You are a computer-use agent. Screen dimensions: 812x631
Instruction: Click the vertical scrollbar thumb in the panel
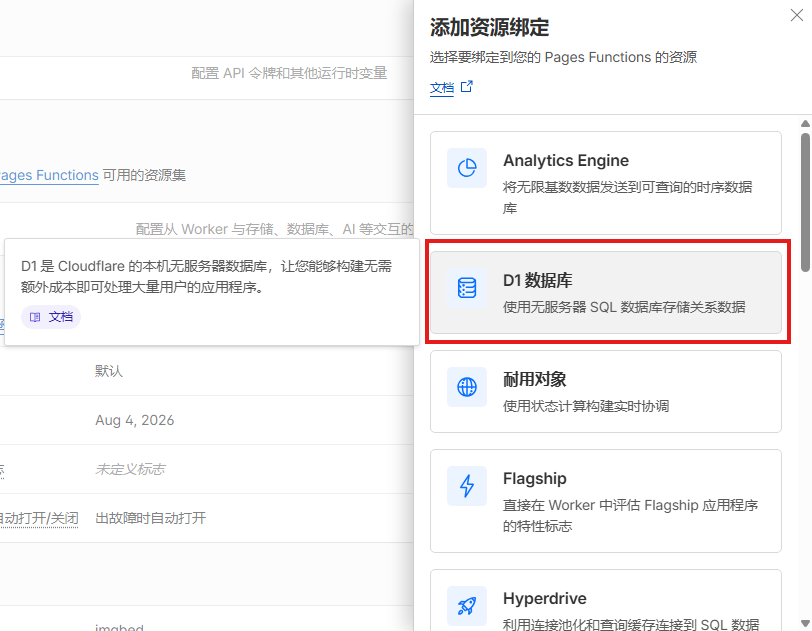pyautogui.click(x=805, y=203)
